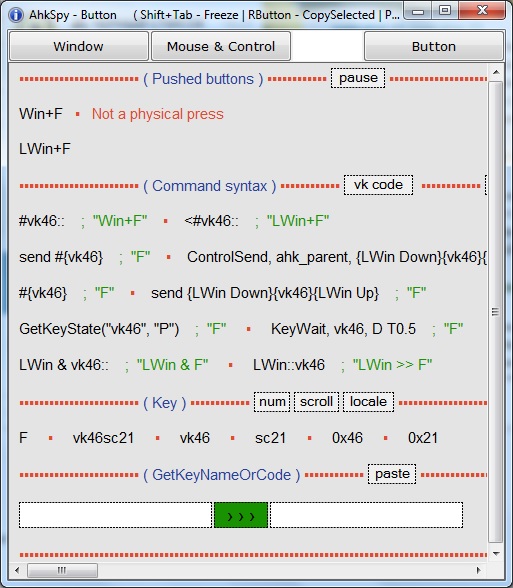This screenshot has height=588, width=513.
Task: Click the vertical scrollbar down arrow
Action: tap(496, 554)
